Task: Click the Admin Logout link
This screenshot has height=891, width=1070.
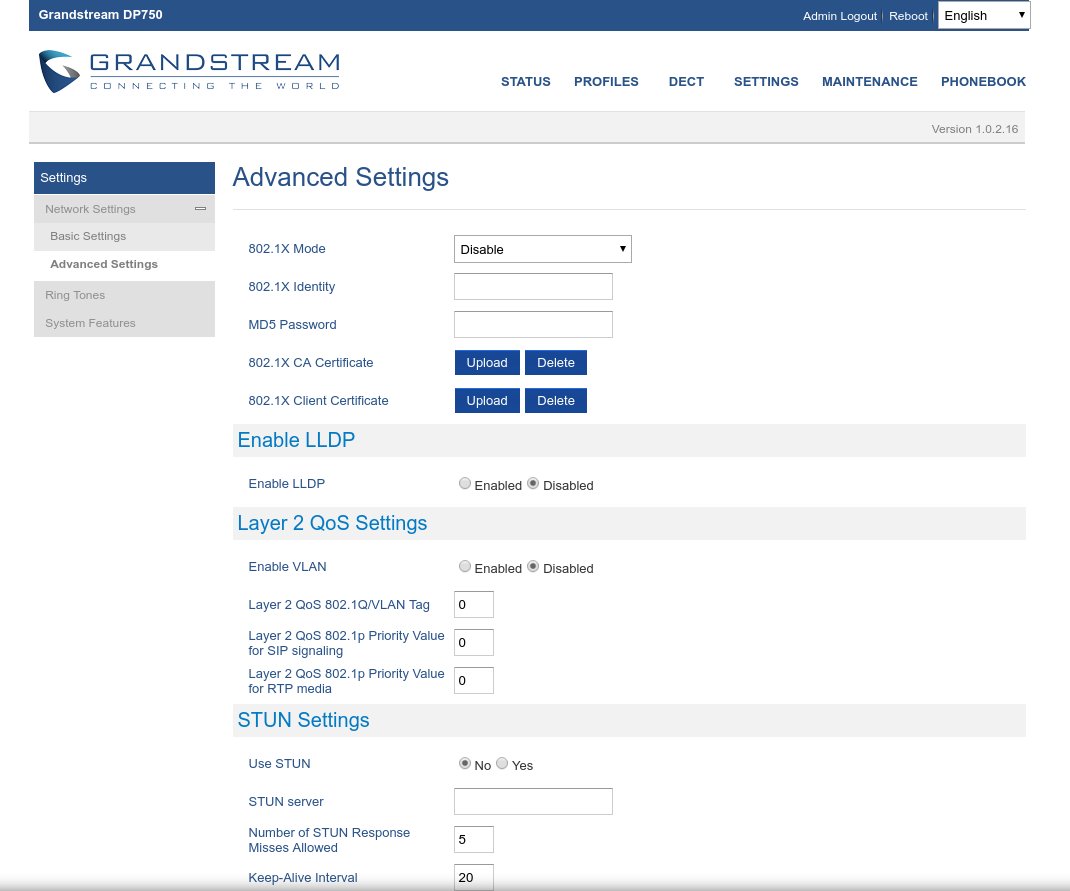Action: [839, 16]
